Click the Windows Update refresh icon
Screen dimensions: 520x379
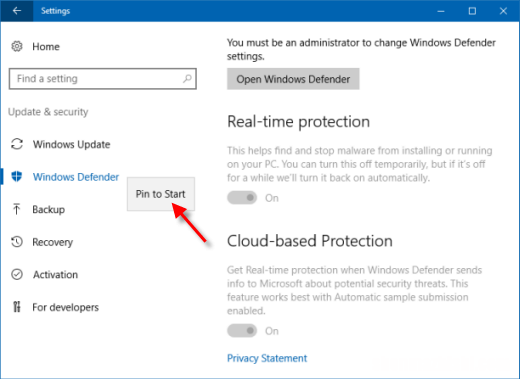coord(17,144)
